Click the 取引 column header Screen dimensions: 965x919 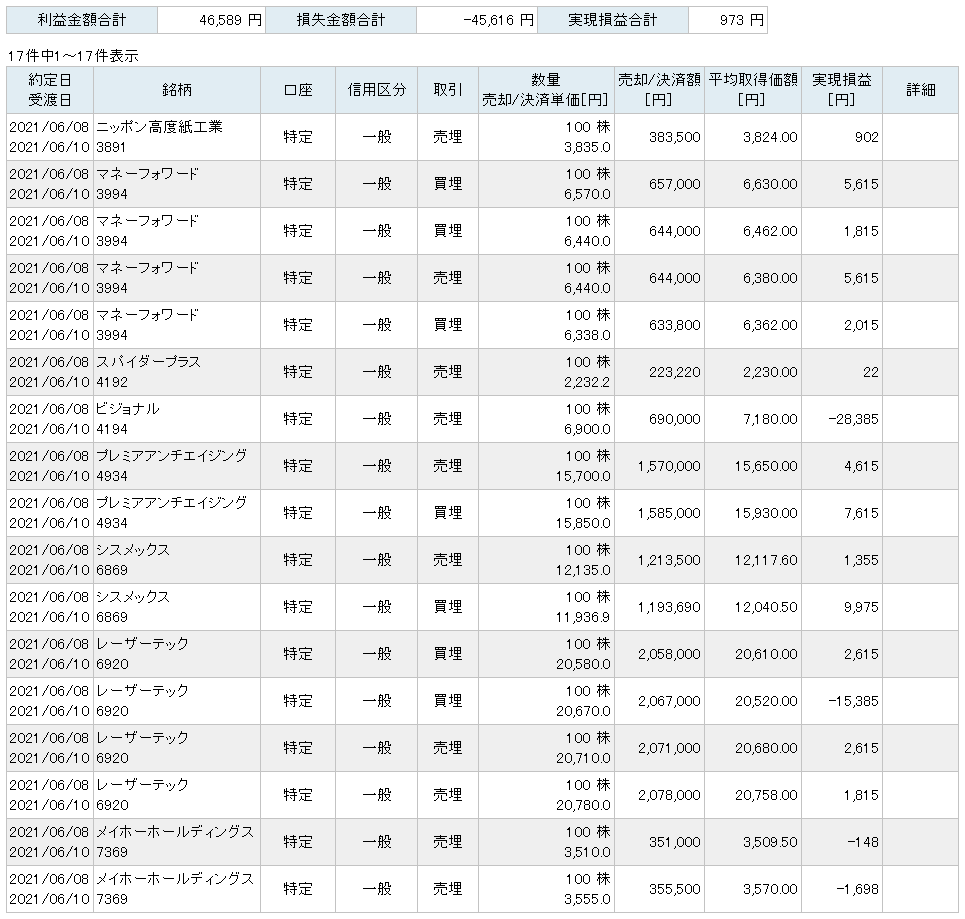tap(448, 90)
